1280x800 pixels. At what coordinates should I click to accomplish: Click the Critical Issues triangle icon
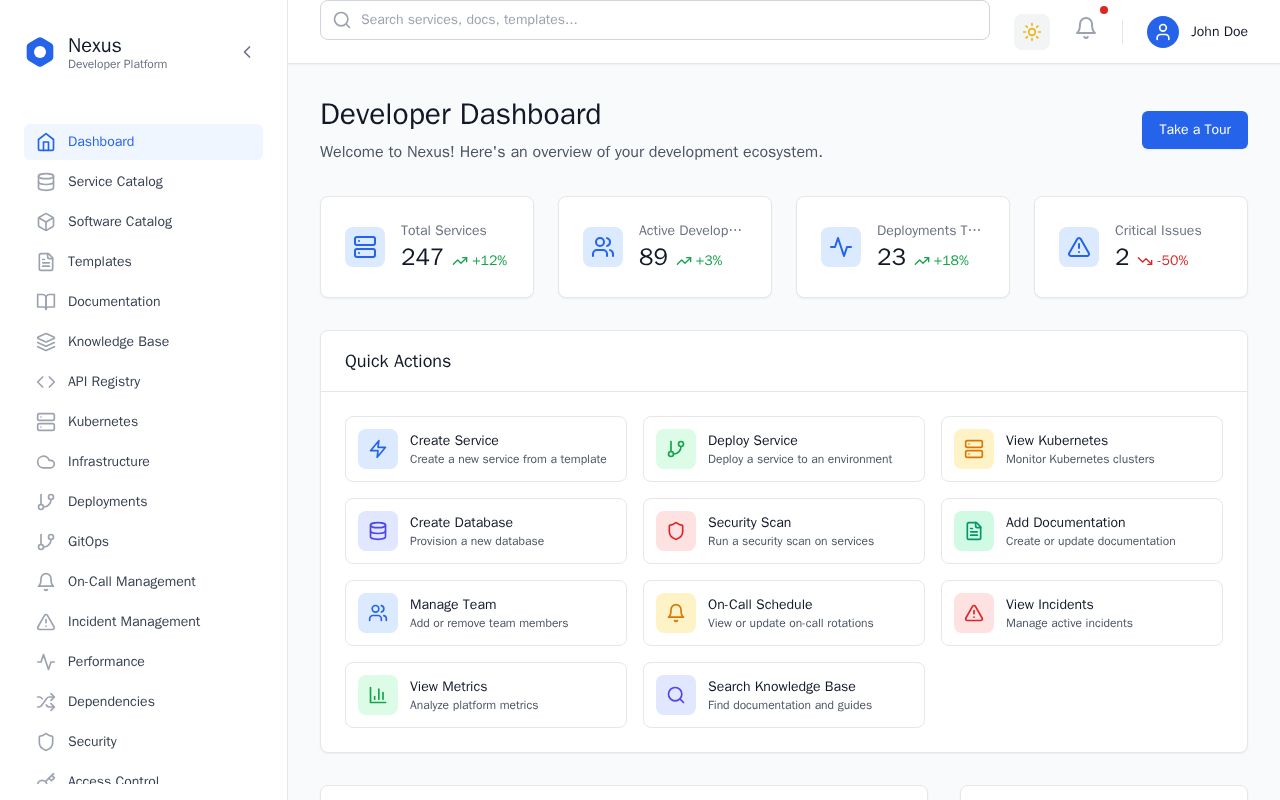(1079, 247)
